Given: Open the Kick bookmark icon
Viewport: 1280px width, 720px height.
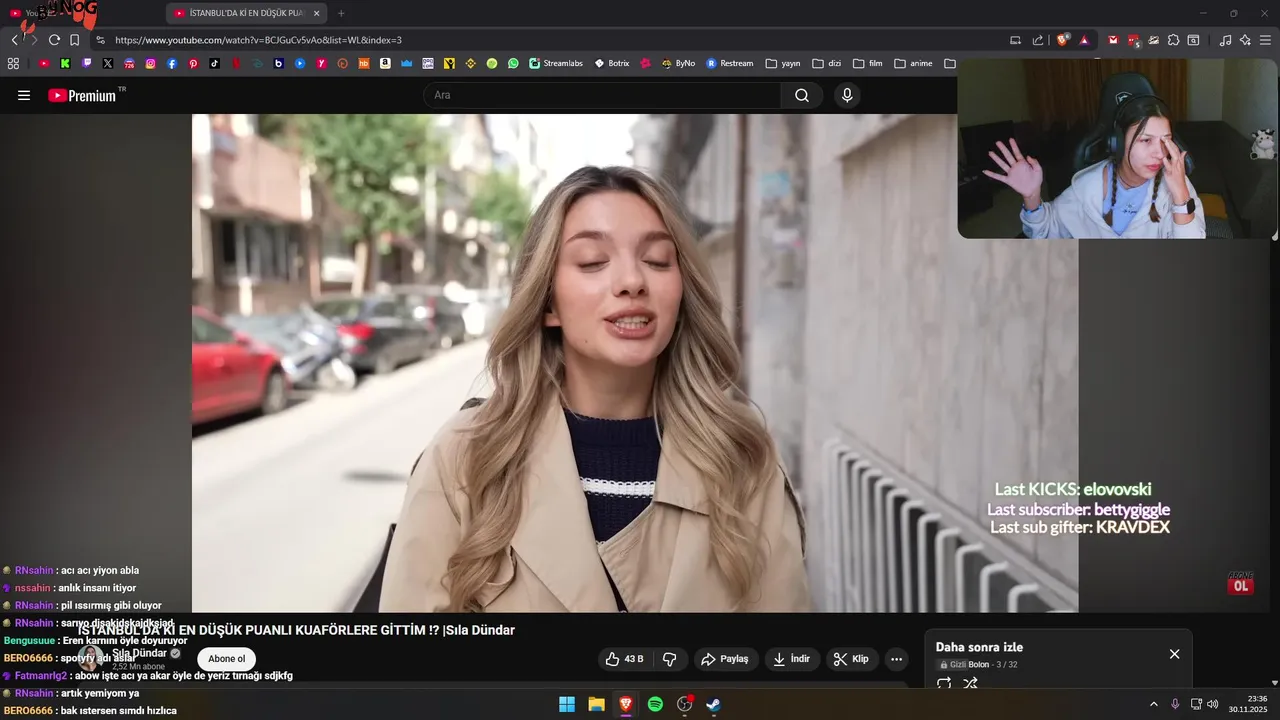Looking at the screenshot, I should point(65,63).
